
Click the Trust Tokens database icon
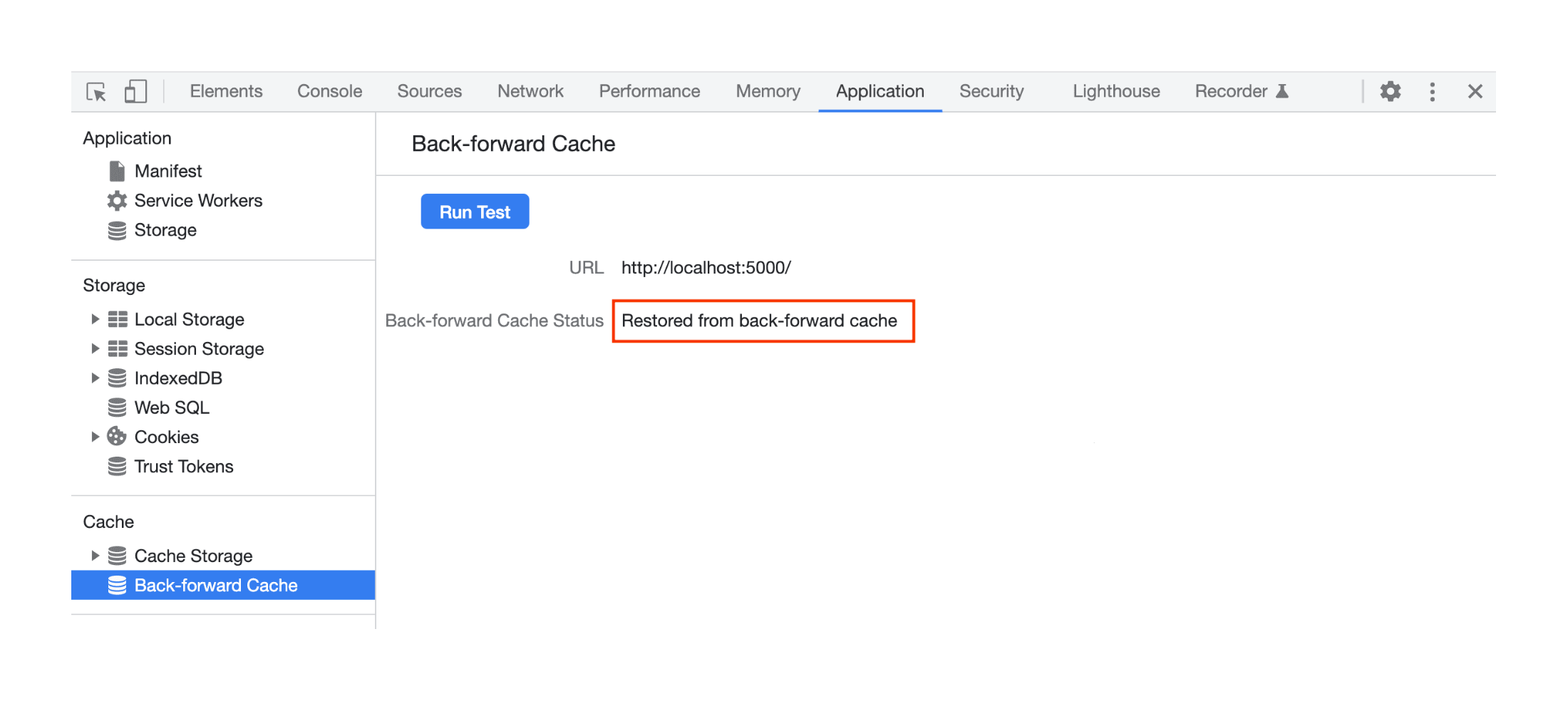pos(116,466)
